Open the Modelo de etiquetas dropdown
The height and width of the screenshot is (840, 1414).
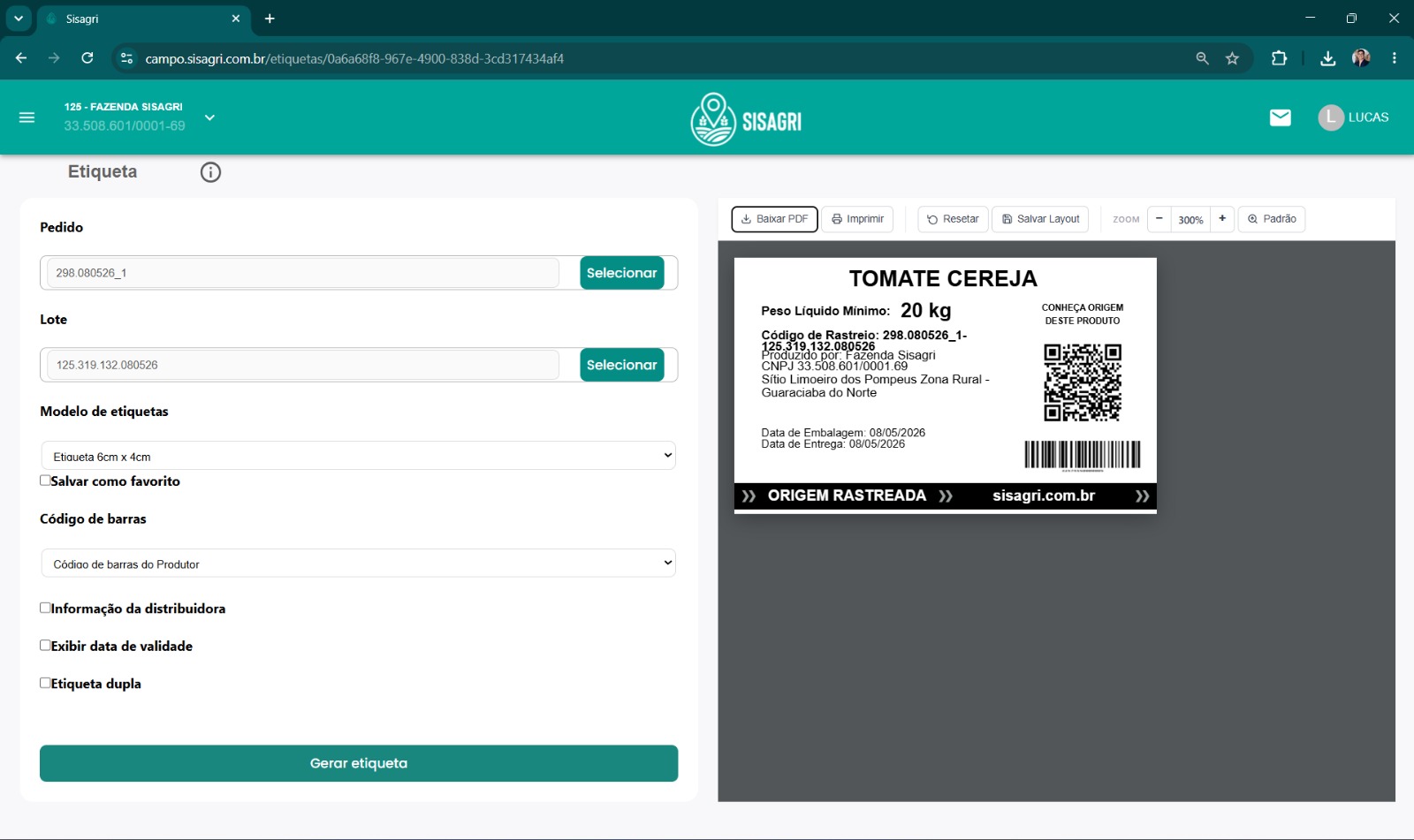pyautogui.click(x=358, y=456)
